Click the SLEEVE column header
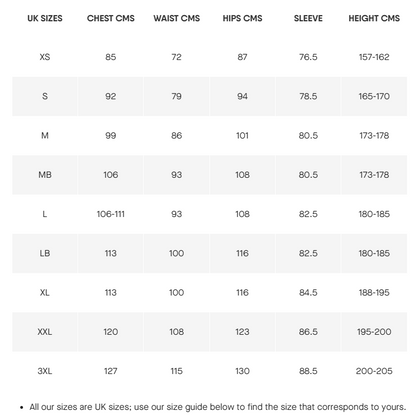The width and height of the screenshot is (416, 420). 308,18
